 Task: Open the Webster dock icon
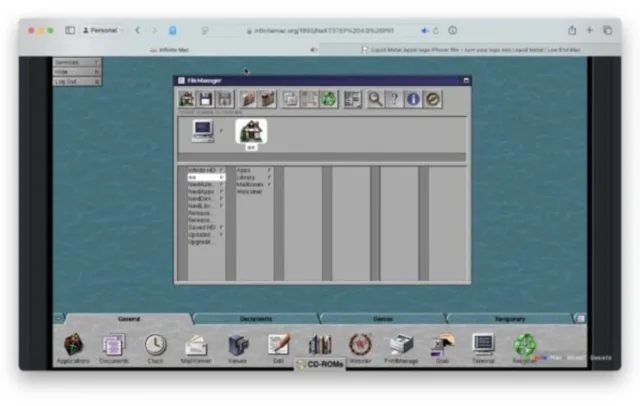(360, 344)
